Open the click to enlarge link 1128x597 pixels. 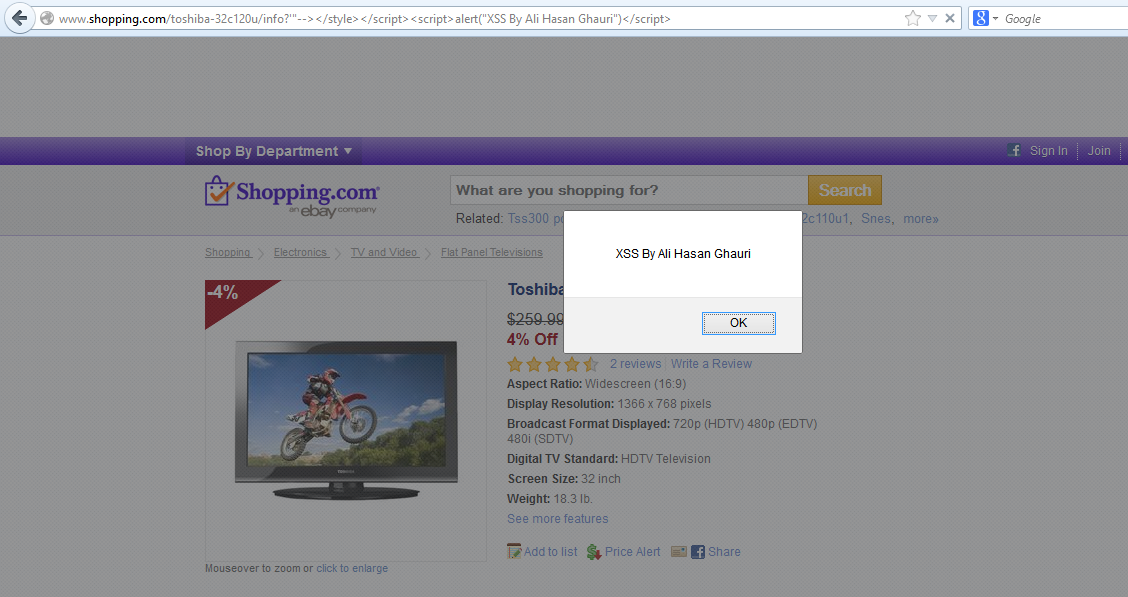[x=352, y=568]
